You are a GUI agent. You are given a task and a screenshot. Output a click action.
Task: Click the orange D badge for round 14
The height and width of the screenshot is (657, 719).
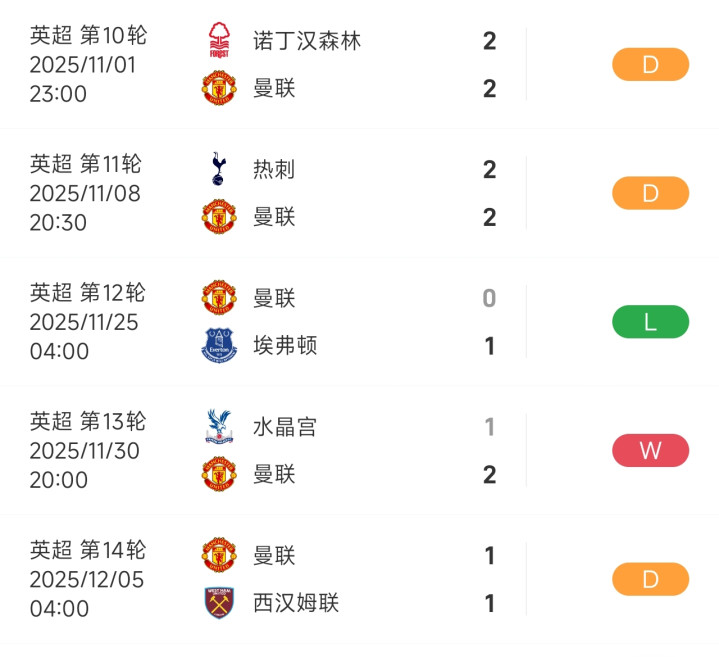point(650,579)
